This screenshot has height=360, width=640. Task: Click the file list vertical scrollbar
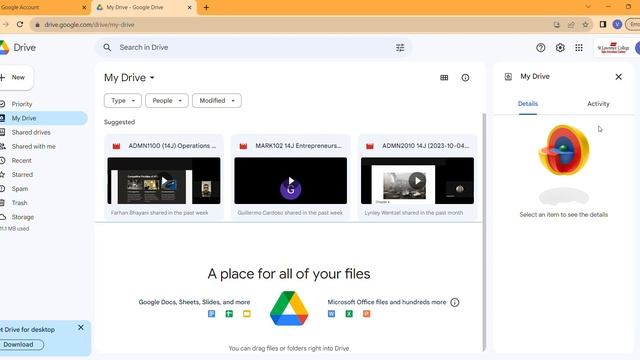tap(484, 232)
